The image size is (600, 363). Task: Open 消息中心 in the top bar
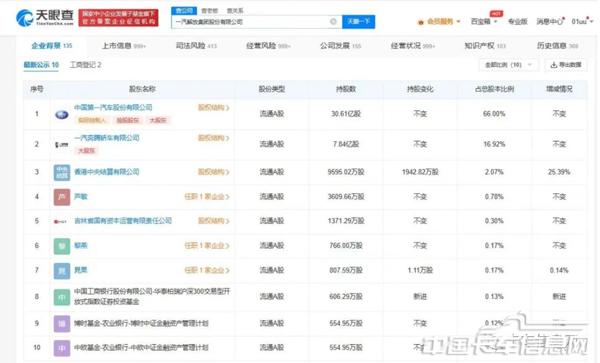click(549, 22)
